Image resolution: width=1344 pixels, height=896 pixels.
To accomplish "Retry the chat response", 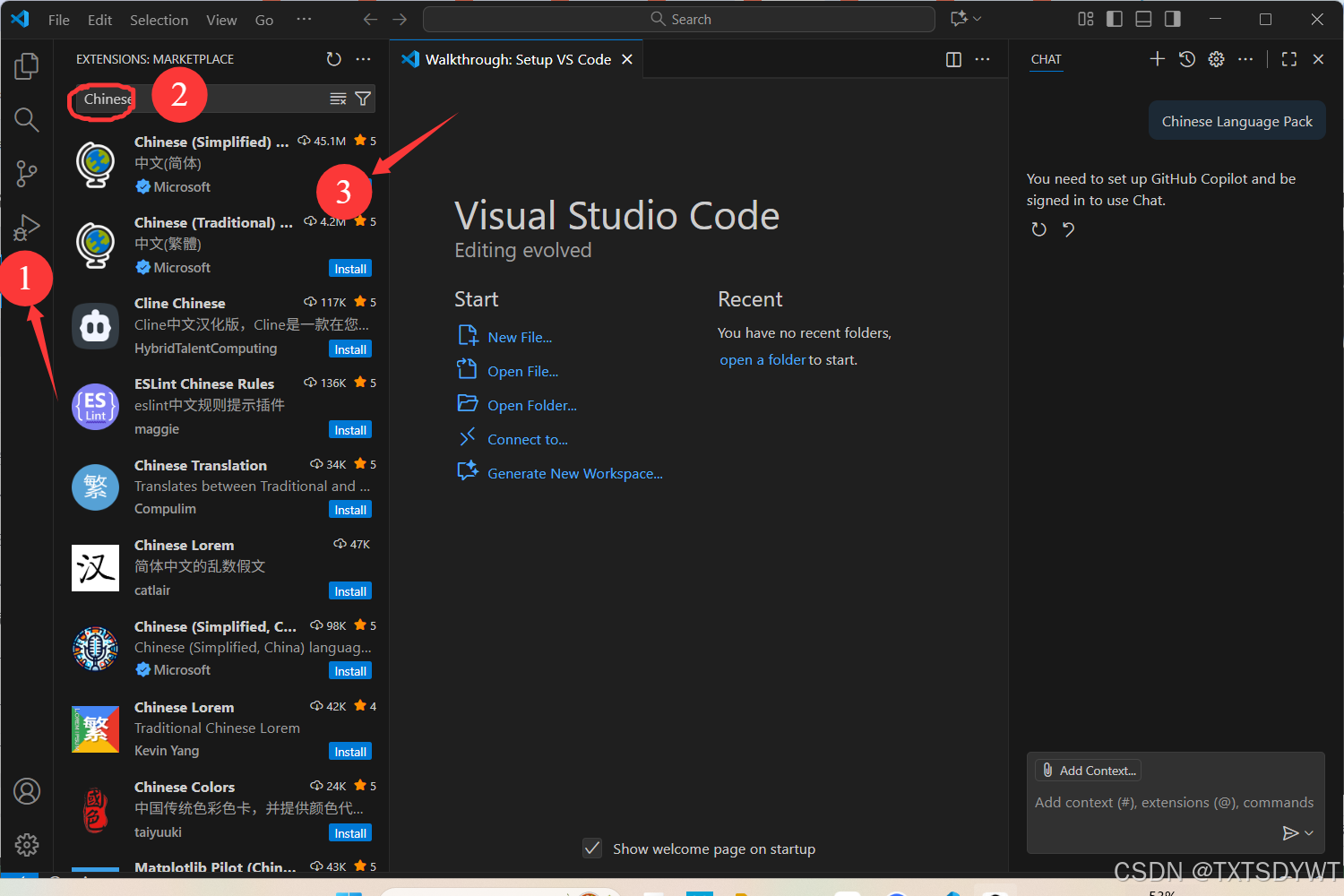I will (1038, 229).
